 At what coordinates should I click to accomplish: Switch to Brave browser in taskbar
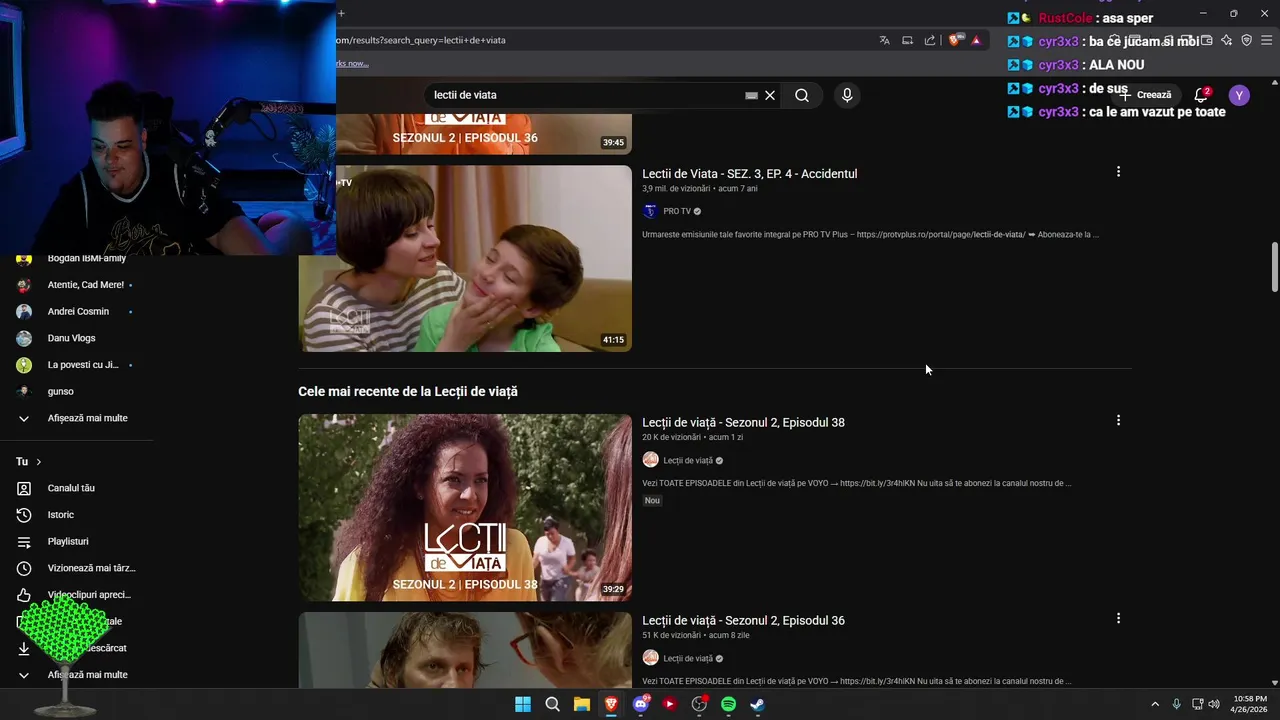[611, 704]
